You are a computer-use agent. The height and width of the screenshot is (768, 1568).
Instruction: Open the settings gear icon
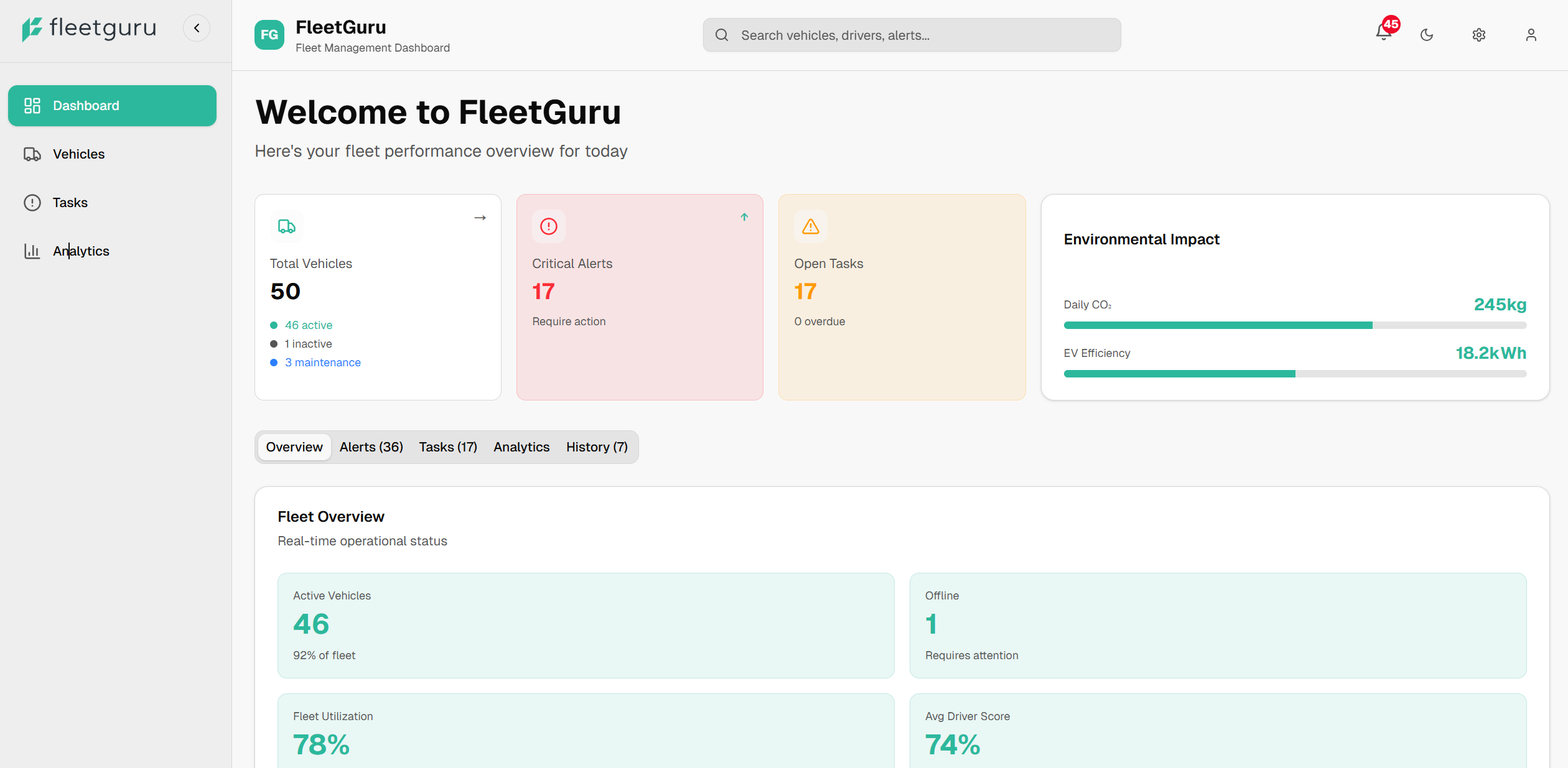point(1479,35)
